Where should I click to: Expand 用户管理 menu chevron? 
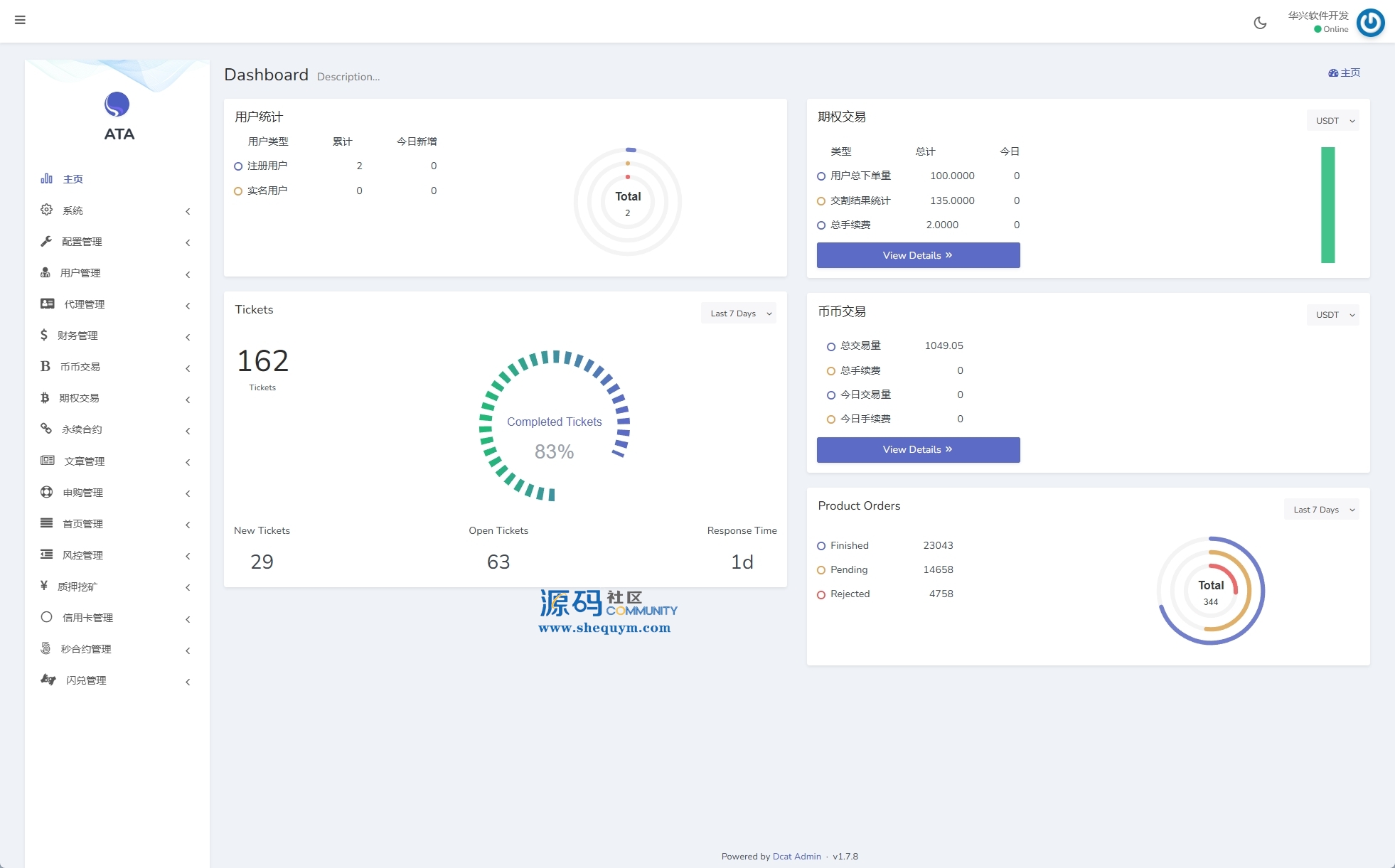click(x=188, y=274)
